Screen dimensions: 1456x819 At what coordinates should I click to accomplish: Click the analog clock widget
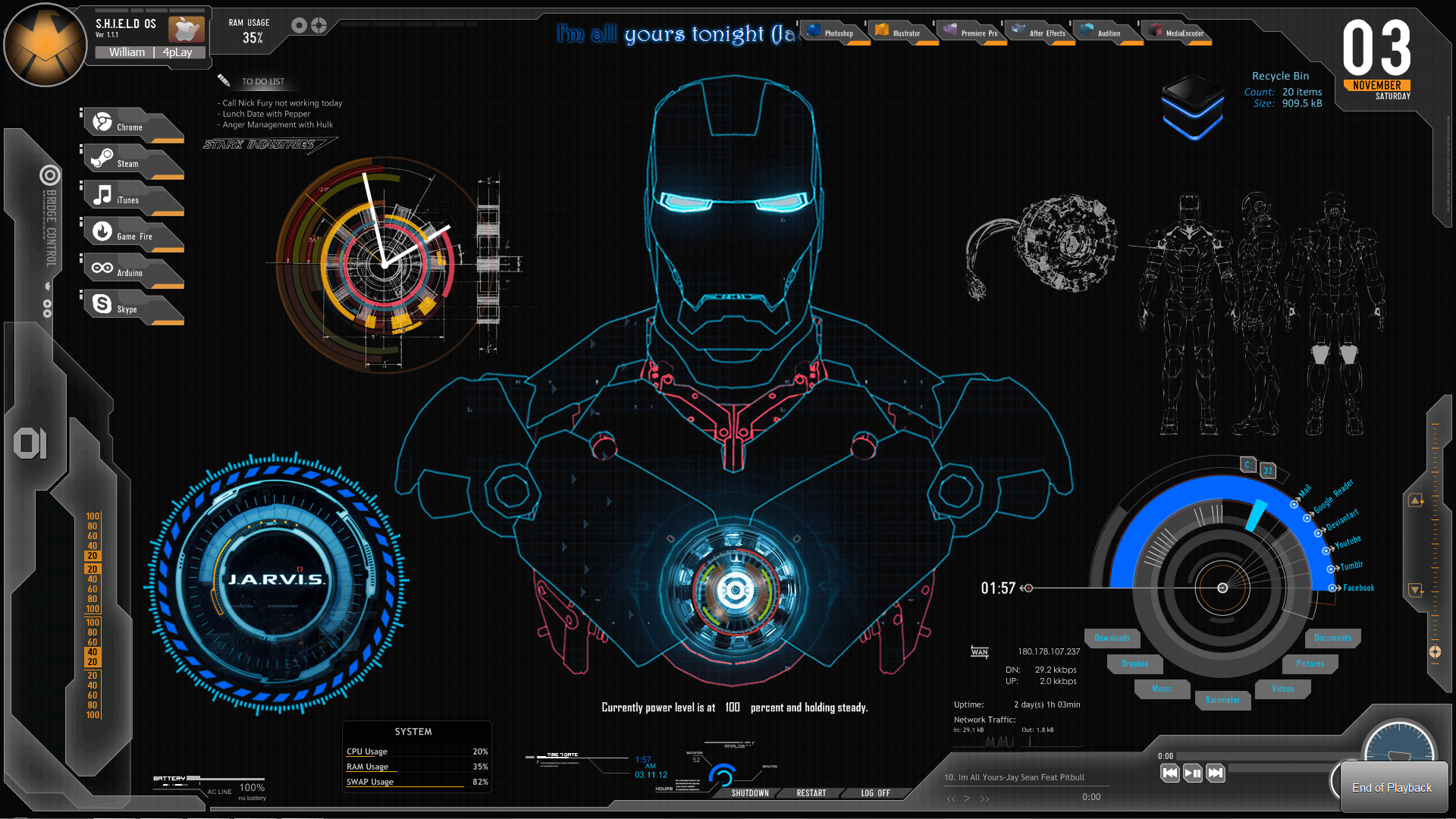384,265
